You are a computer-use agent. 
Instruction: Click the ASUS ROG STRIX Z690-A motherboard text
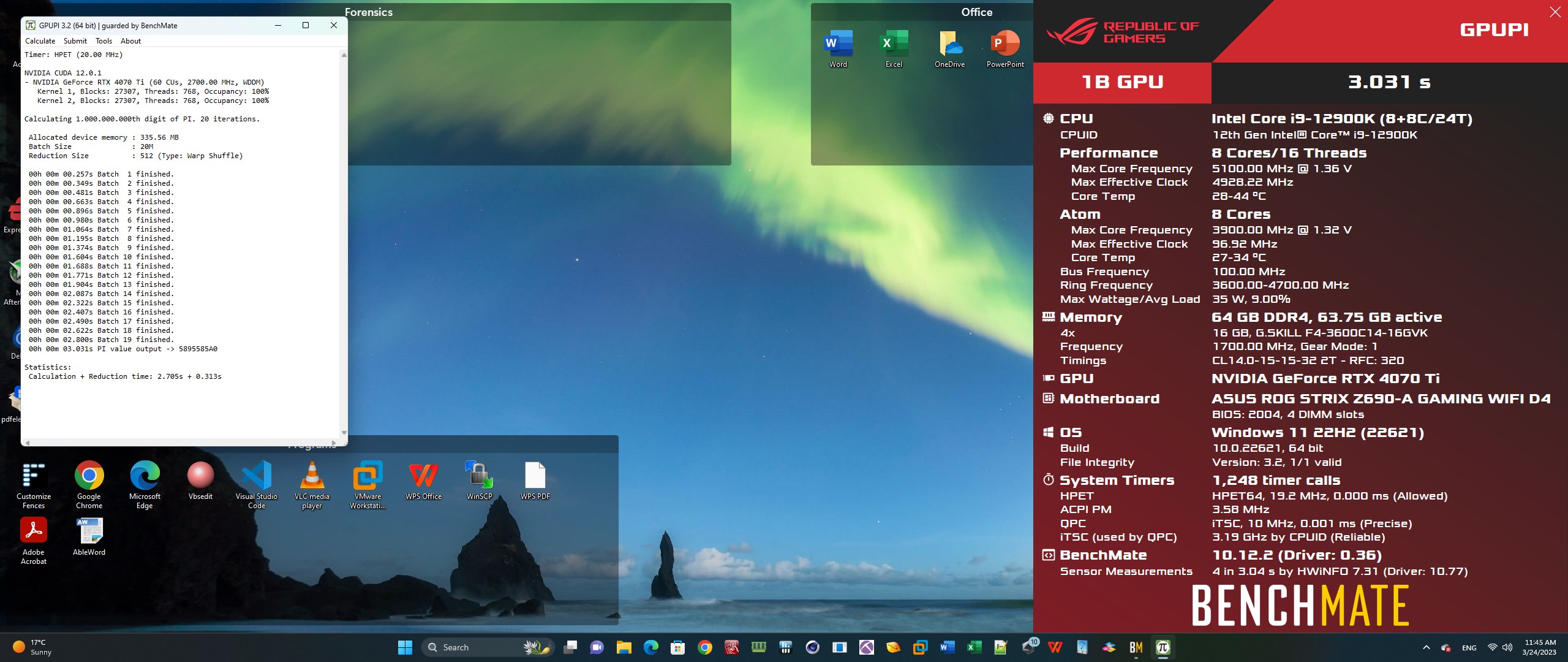coord(1381,399)
